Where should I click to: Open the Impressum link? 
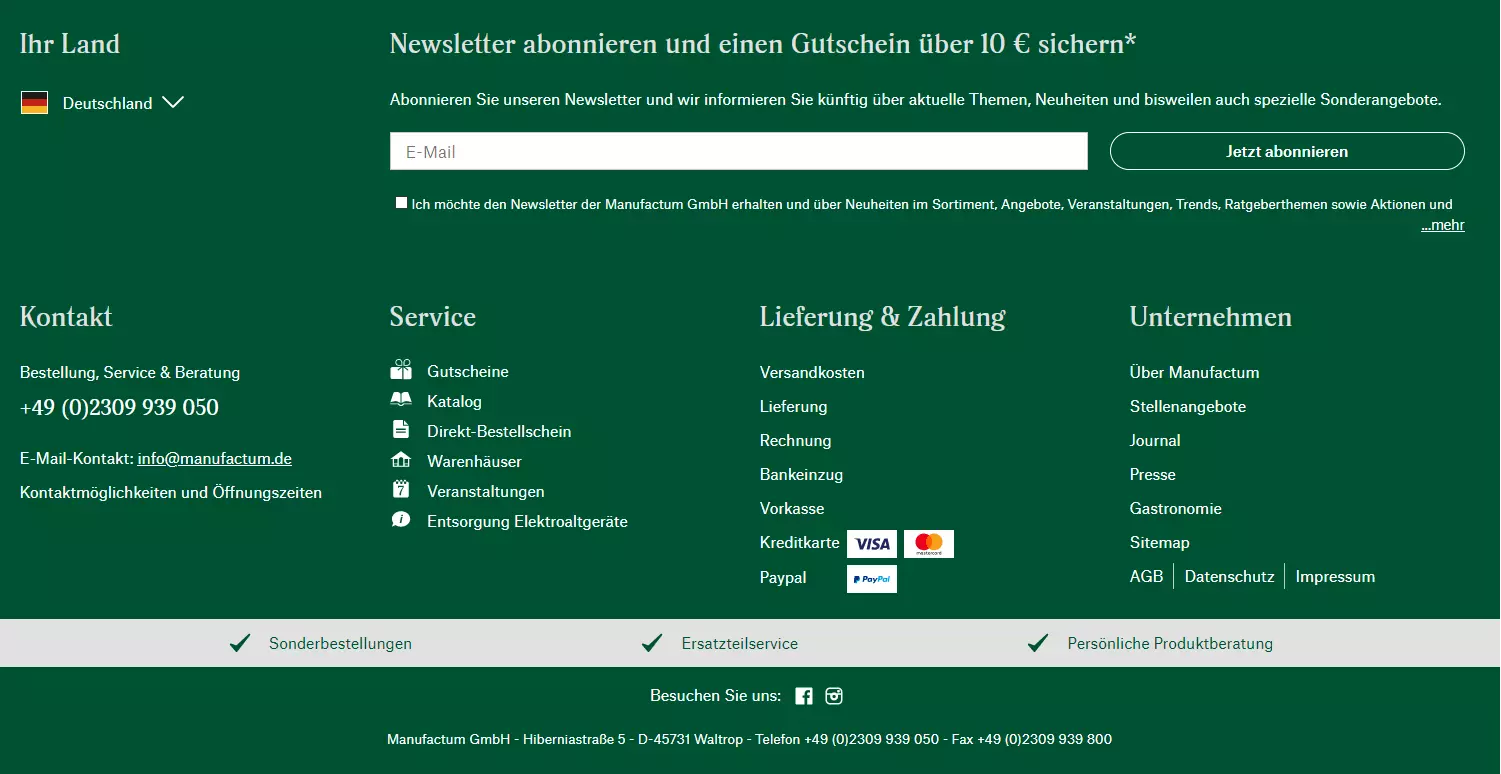[x=1335, y=576]
